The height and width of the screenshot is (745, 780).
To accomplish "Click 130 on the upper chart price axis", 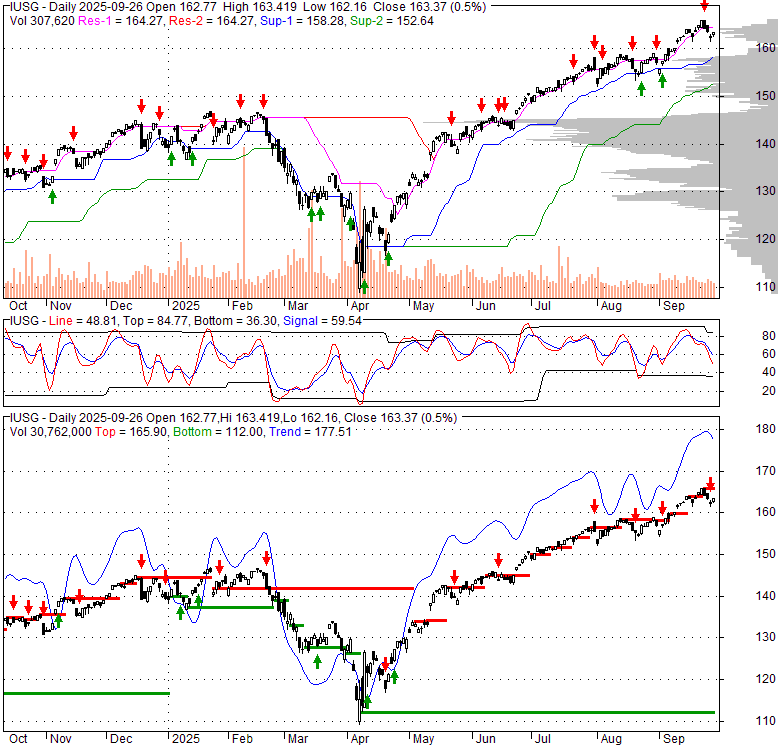I will click(765, 191).
